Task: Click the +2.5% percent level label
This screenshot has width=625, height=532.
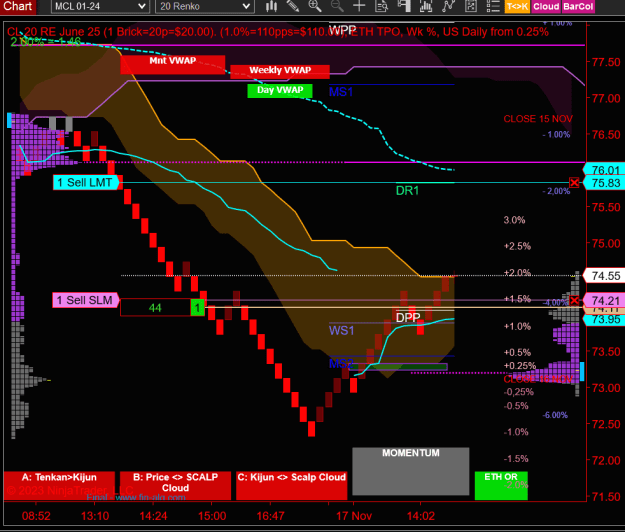Action: click(517, 246)
